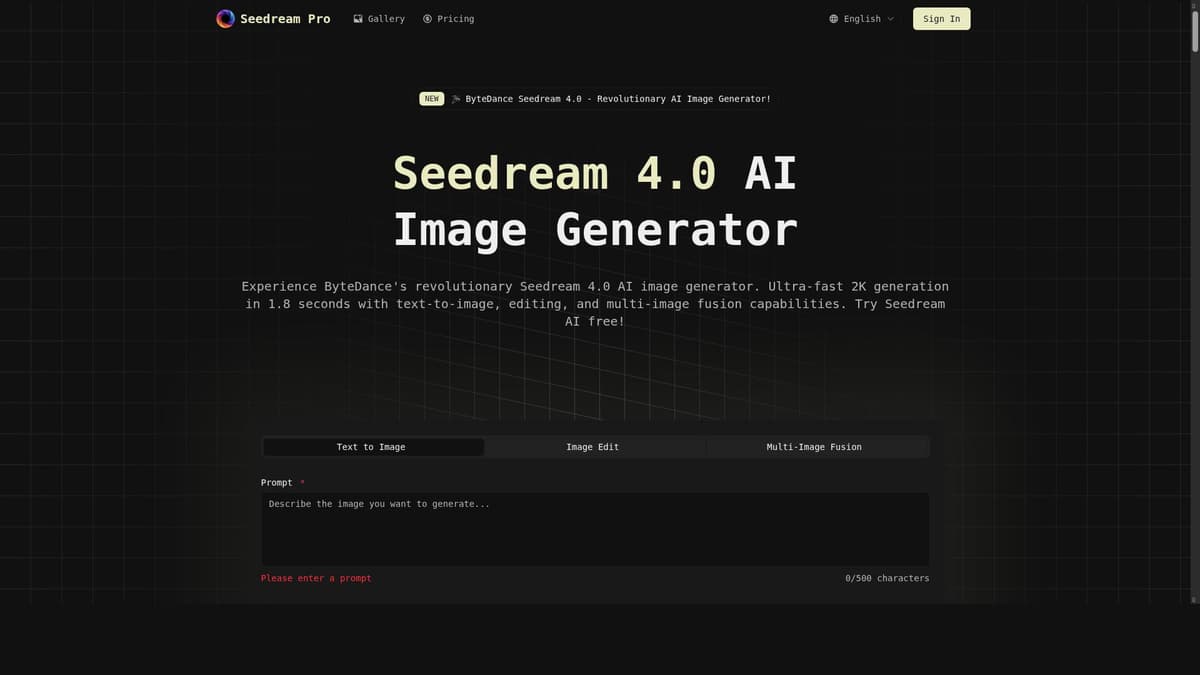This screenshot has width=1200, height=675.
Task: Open Gallery from the navigation bar
Action: point(386,18)
